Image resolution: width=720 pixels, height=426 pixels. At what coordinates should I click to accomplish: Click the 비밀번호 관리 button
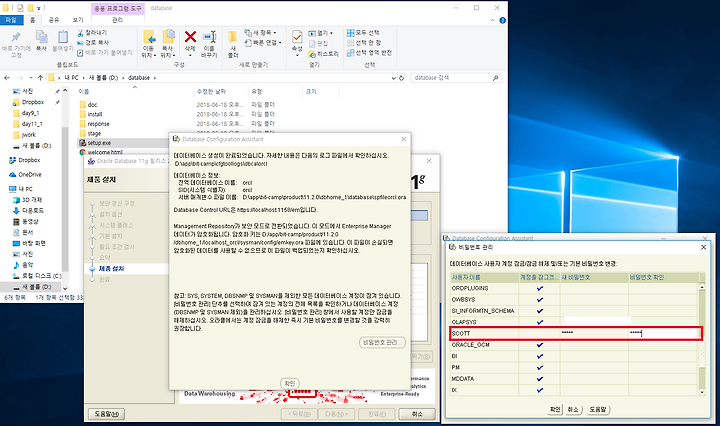pos(382,342)
